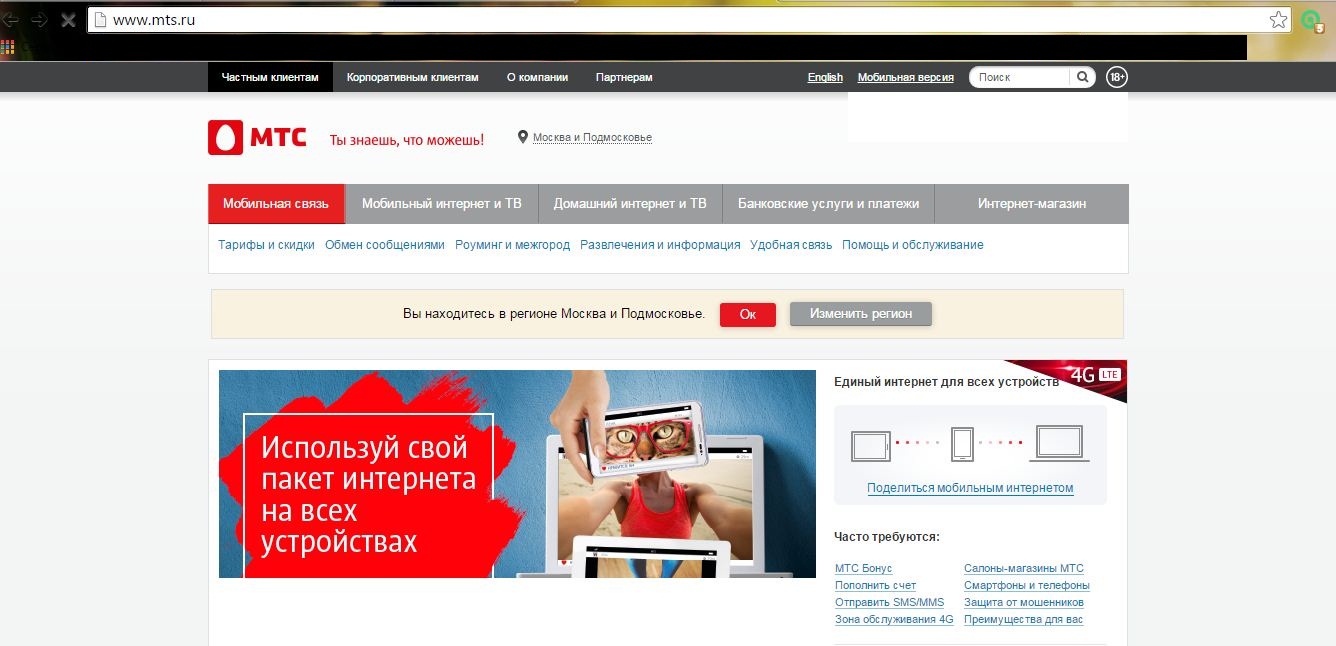Open Поделиться мобильным интернетом link
1336x646 pixels.
tap(969, 487)
